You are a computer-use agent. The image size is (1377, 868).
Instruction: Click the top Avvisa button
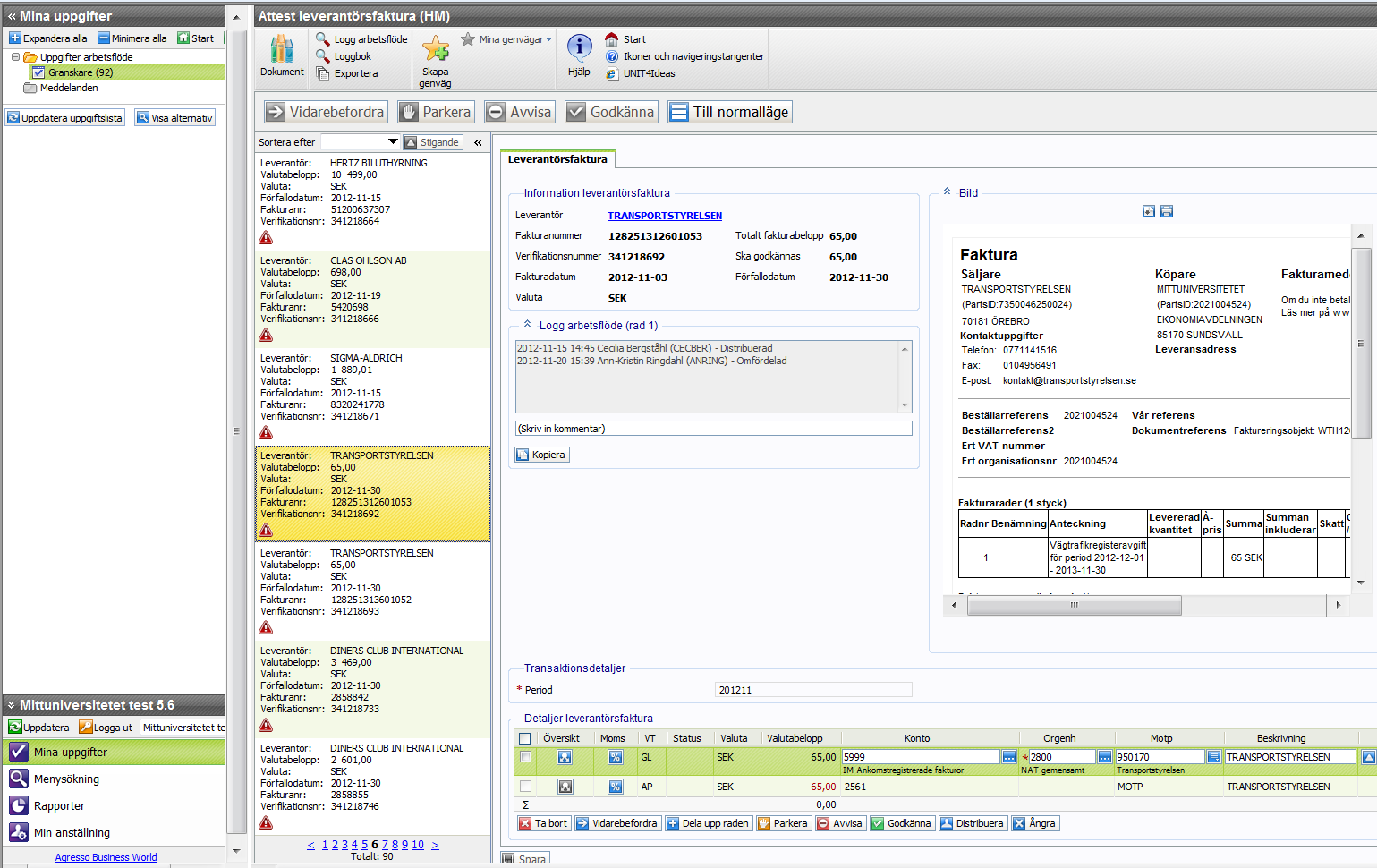tap(520, 112)
